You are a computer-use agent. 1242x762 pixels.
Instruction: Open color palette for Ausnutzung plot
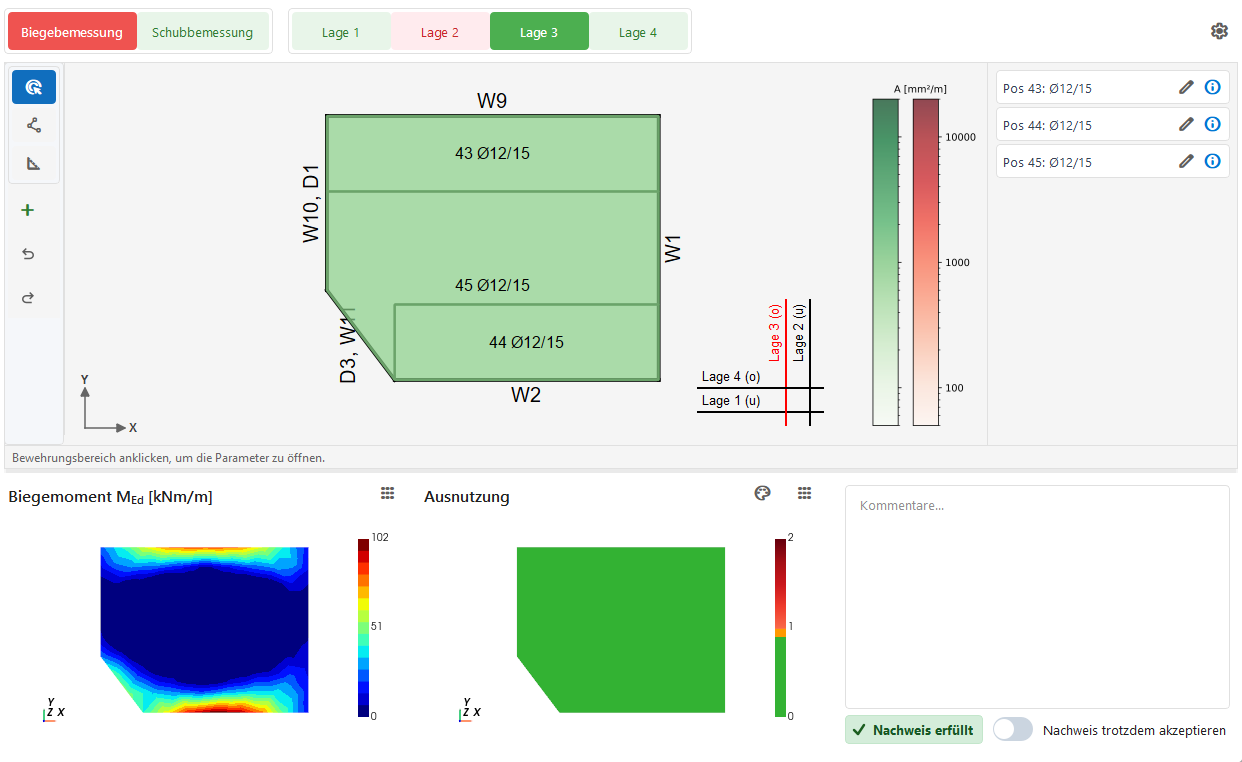click(762, 493)
